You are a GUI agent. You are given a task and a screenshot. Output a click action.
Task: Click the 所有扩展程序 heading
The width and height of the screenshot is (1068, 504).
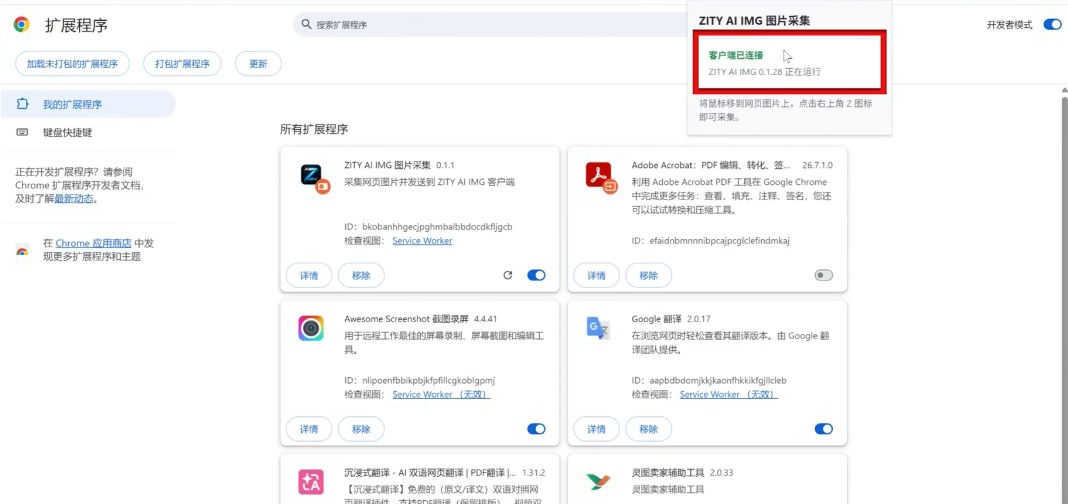314,129
